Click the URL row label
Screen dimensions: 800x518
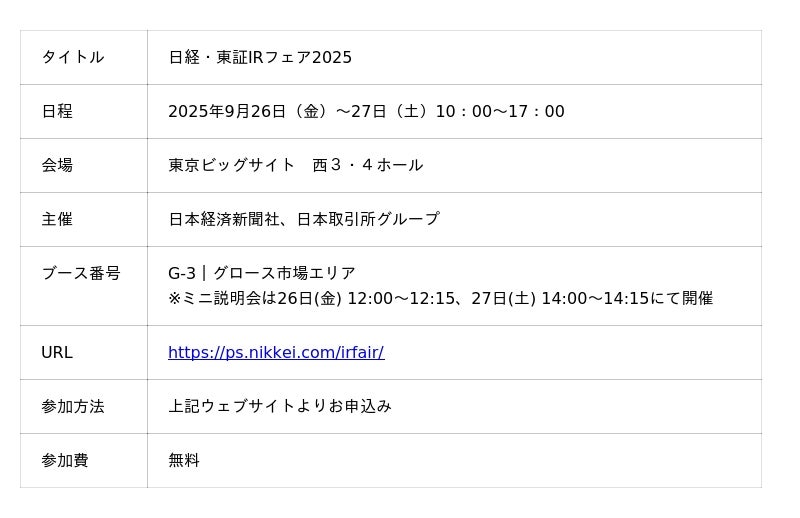57,353
